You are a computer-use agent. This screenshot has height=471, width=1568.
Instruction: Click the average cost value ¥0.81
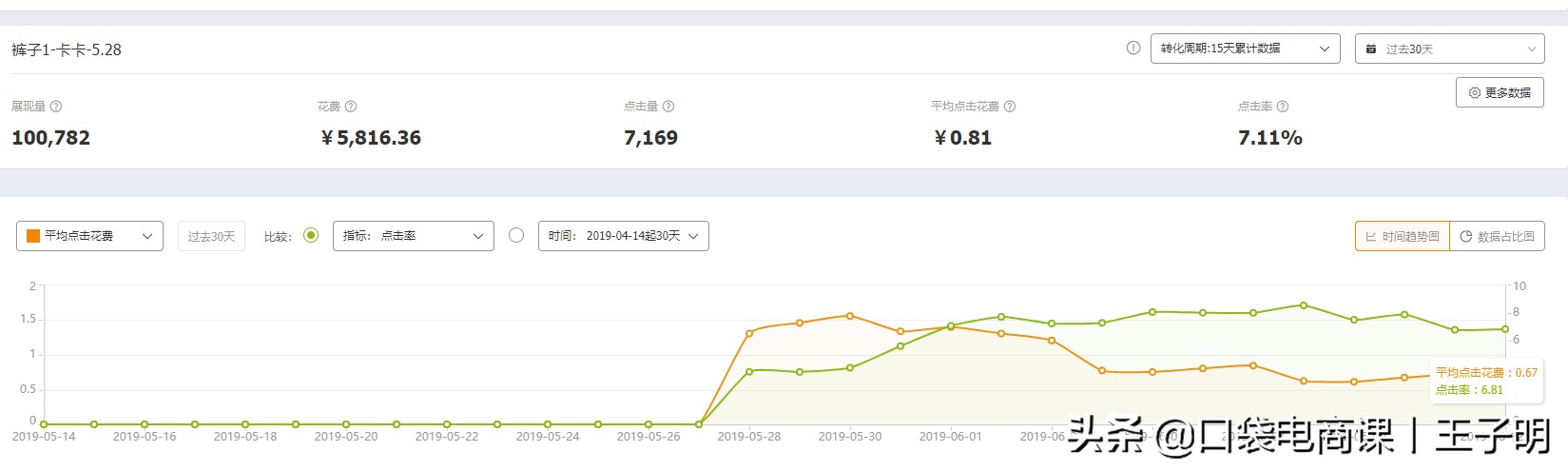(962, 138)
